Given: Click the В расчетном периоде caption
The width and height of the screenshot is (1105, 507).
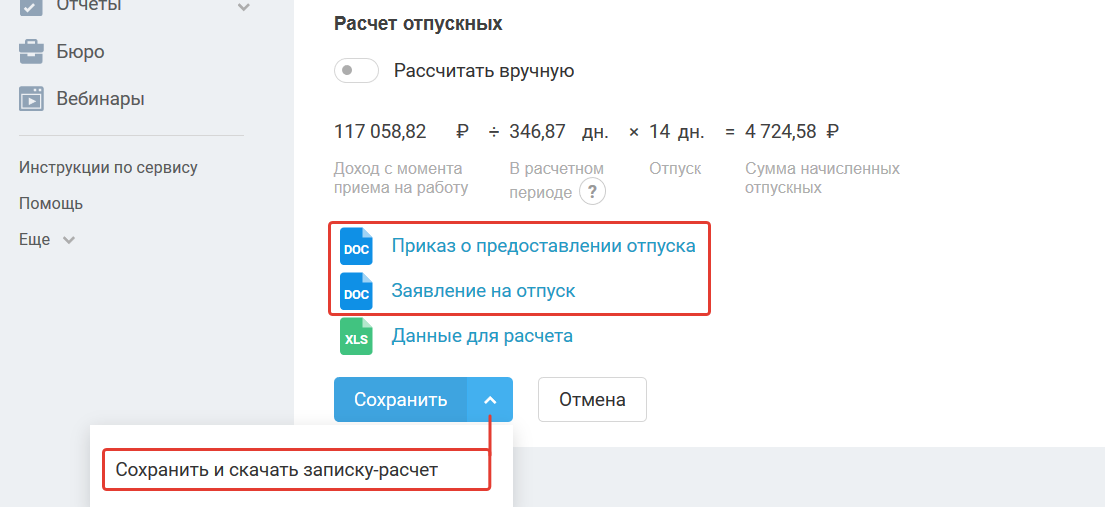Looking at the screenshot, I should click(x=557, y=181).
